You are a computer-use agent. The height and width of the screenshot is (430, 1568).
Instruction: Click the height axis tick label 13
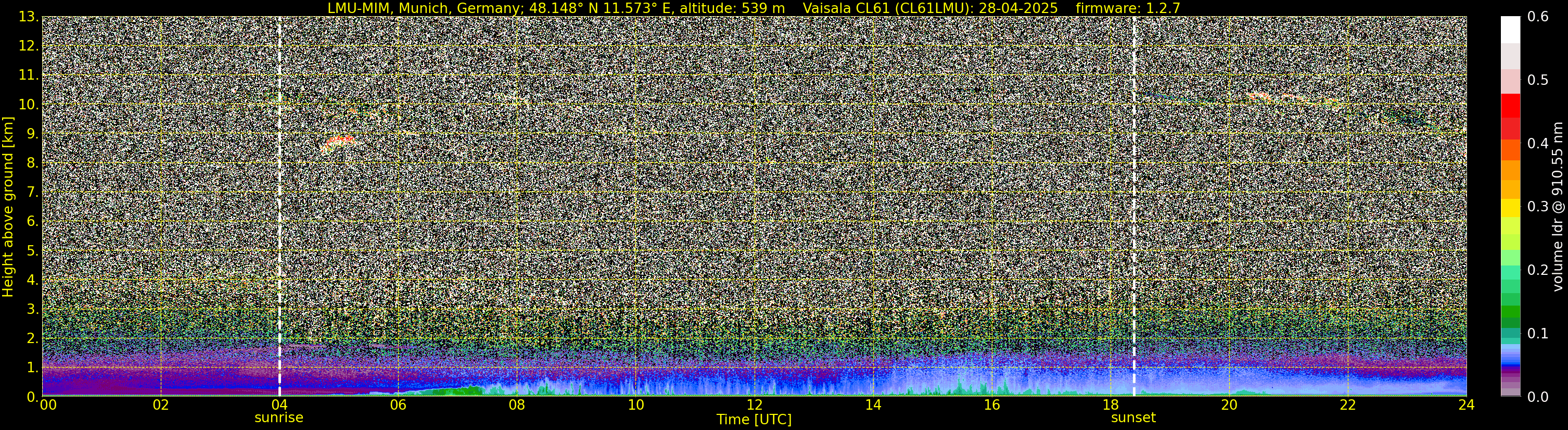[x=28, y=17]
